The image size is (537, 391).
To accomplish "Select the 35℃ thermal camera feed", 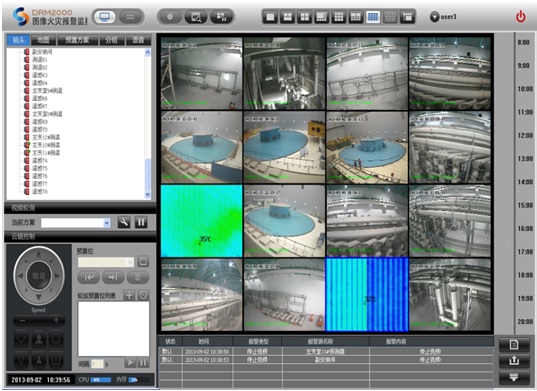I will coord(201,221).
